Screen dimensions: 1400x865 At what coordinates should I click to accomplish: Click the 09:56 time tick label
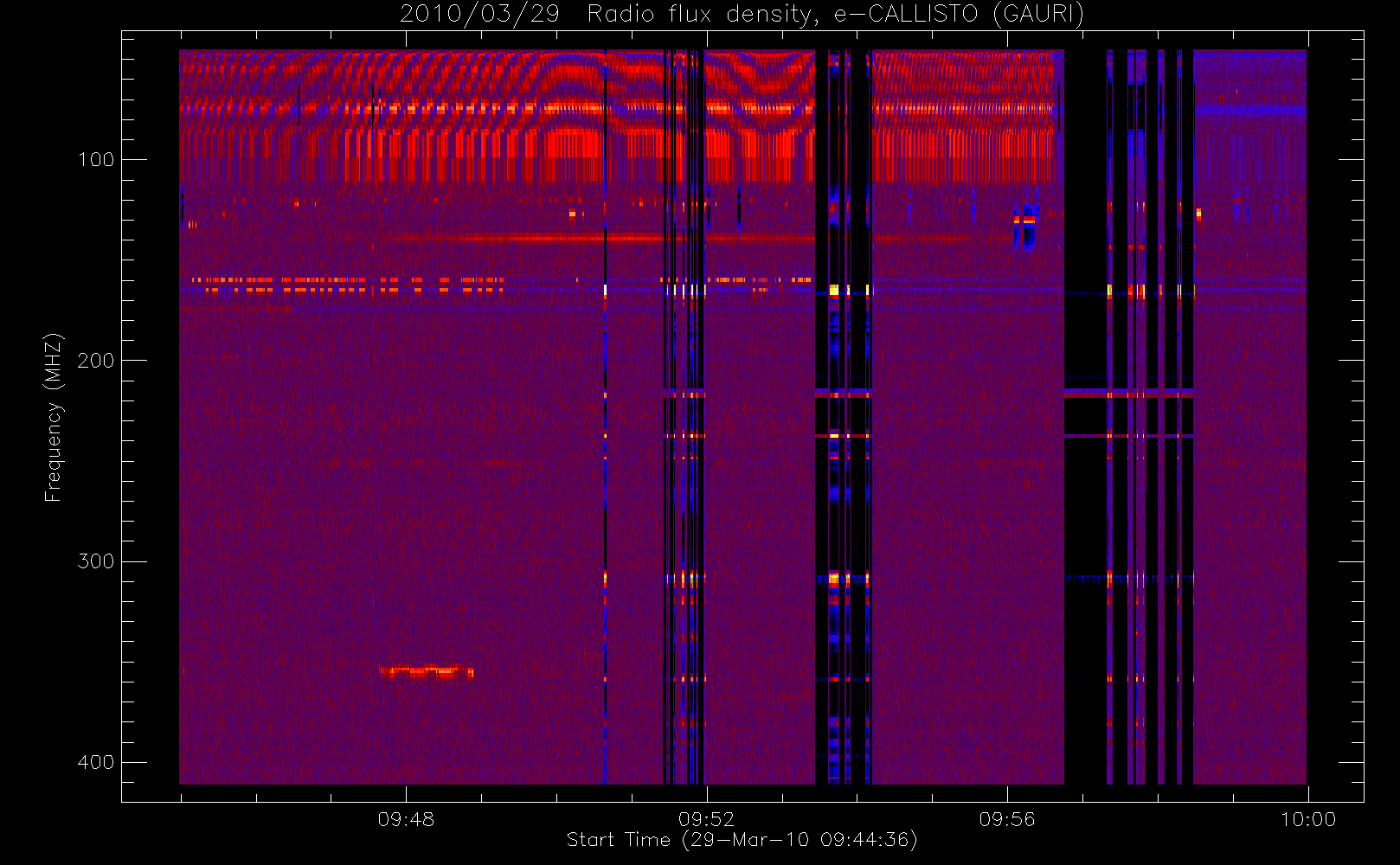1007,819
